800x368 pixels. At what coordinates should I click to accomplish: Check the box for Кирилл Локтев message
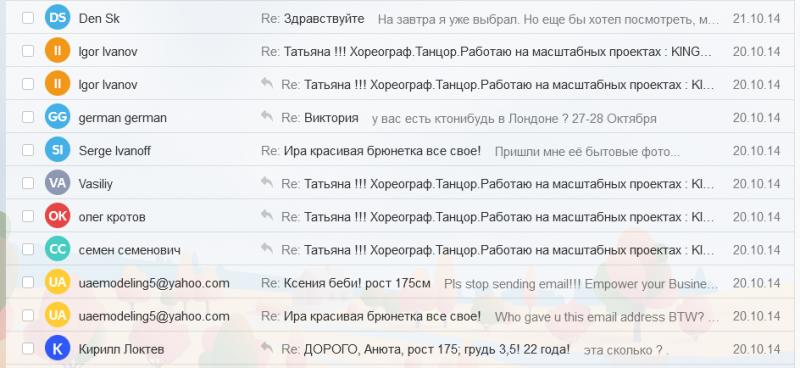coord(28,349)
